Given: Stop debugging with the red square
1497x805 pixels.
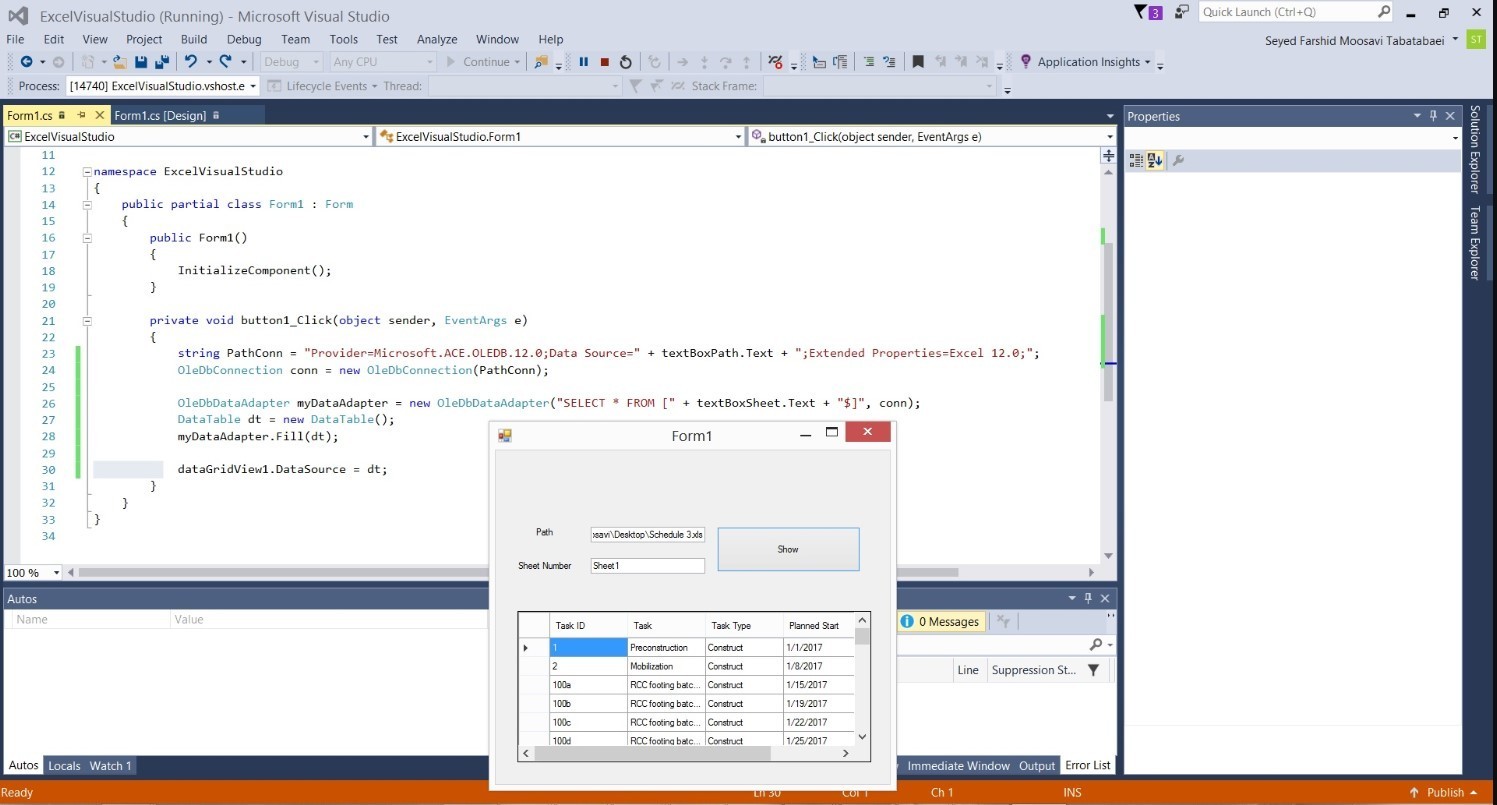Looking at the screenshot, I should (x=605, y=62).
